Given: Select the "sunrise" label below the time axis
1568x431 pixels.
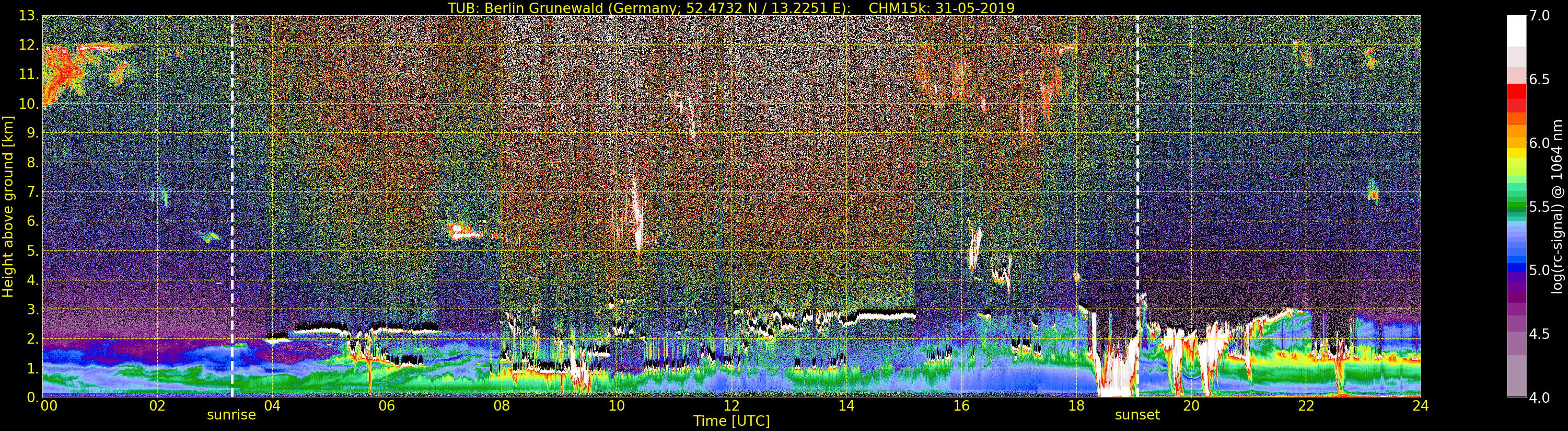Looking at the screenshot, I should [x=231, y=415].
